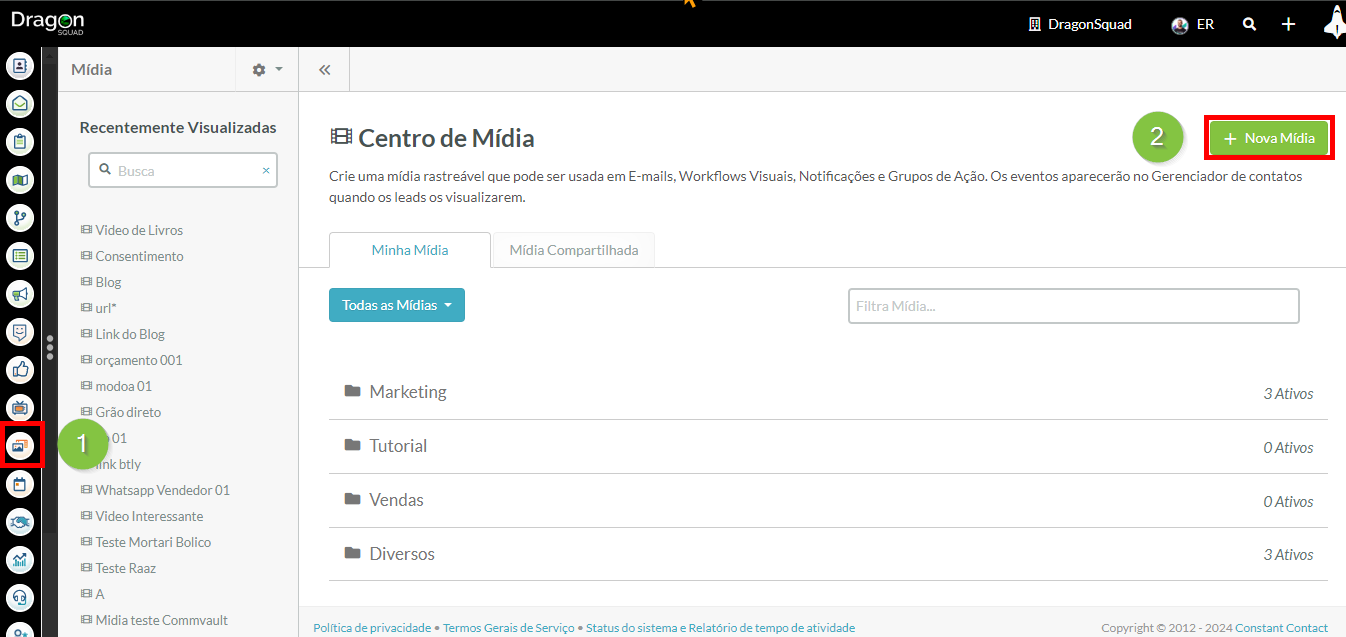This screenshot has height=637, width=1346.
Task: Expand the Todas as Mídias dropdown
Action: (x=396, y=305)
